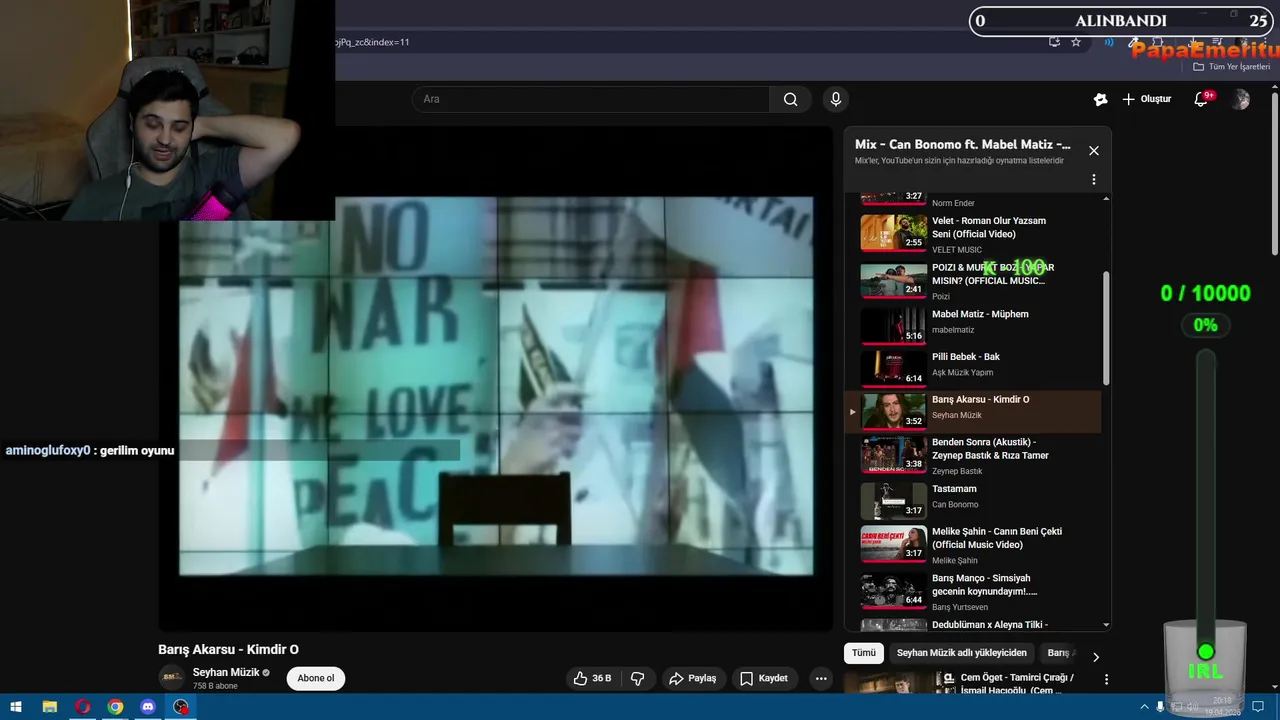
Task: Dislike the video with thumbs-down
Action: pyautogui.click(x=638, y=678)
